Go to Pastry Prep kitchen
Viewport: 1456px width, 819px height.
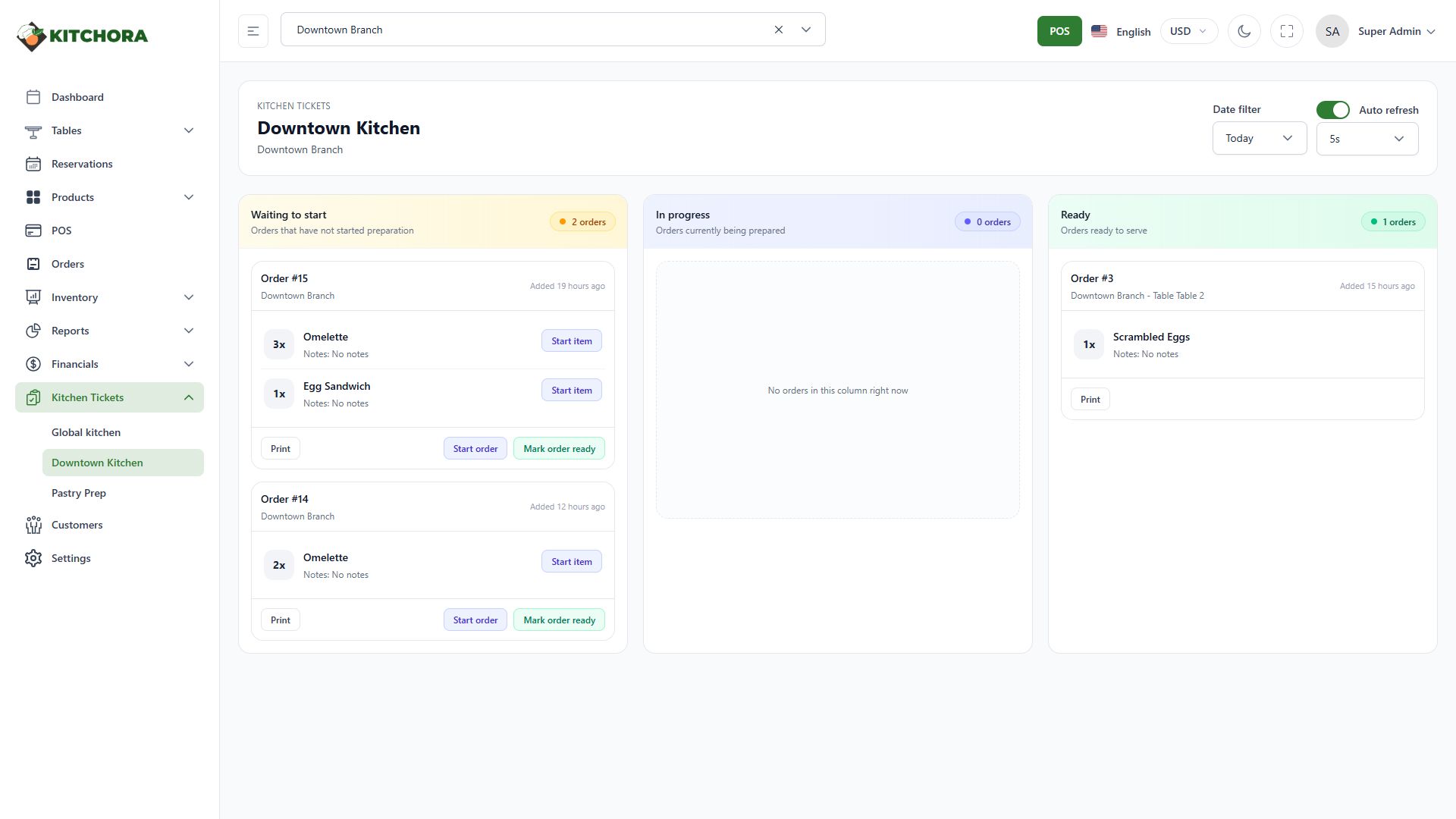pos(79,493)
